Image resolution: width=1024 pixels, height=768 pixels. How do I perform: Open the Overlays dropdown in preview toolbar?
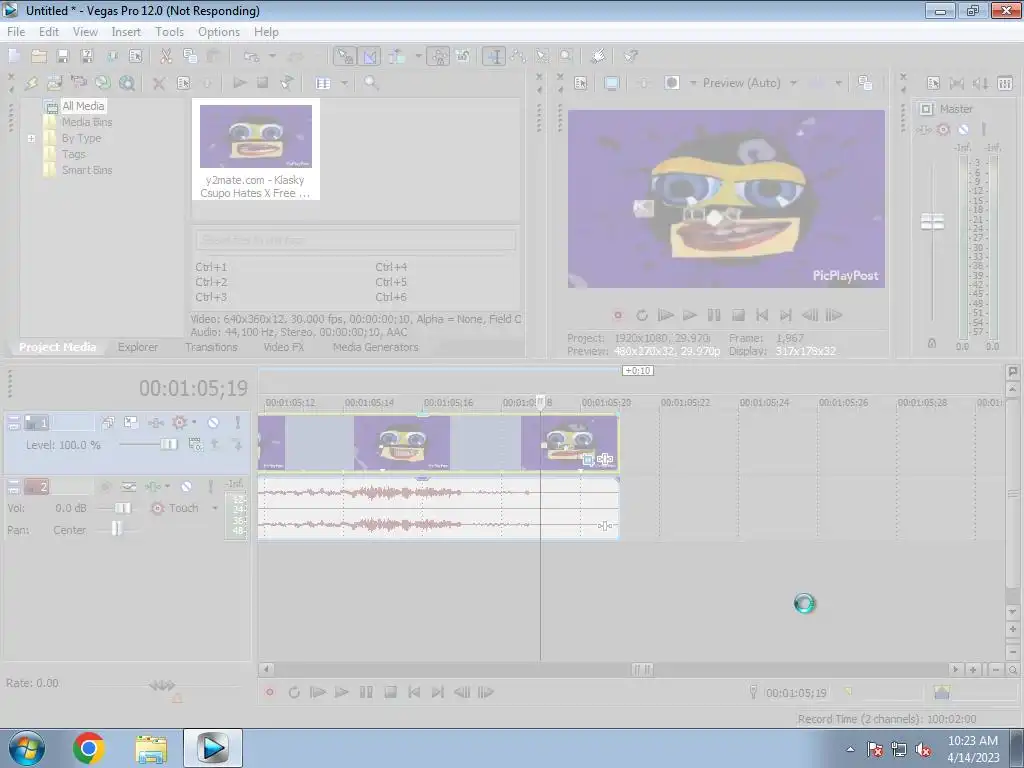(838, 83)
